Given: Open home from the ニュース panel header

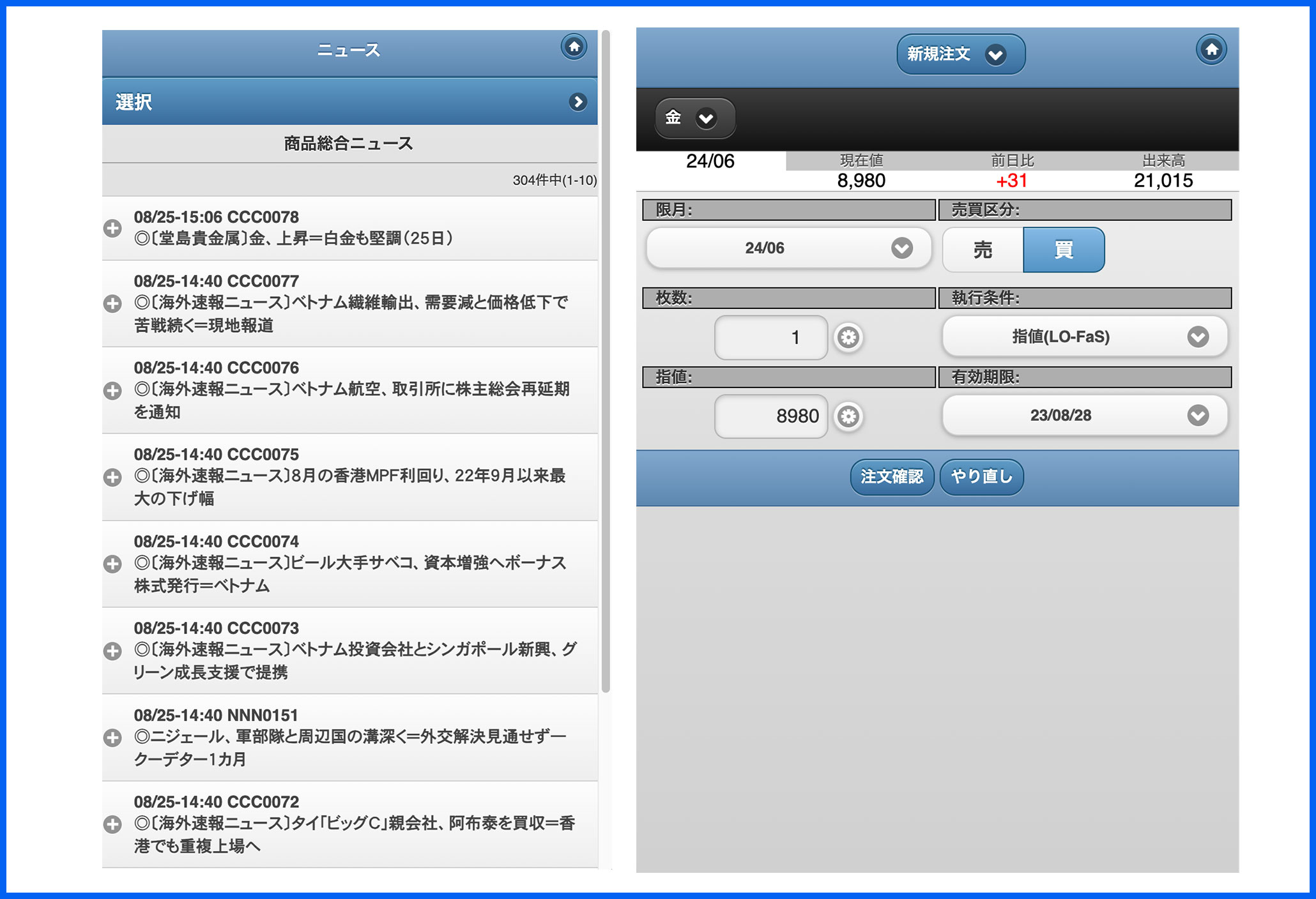Looking at the screenshot, I should point(574,47).
